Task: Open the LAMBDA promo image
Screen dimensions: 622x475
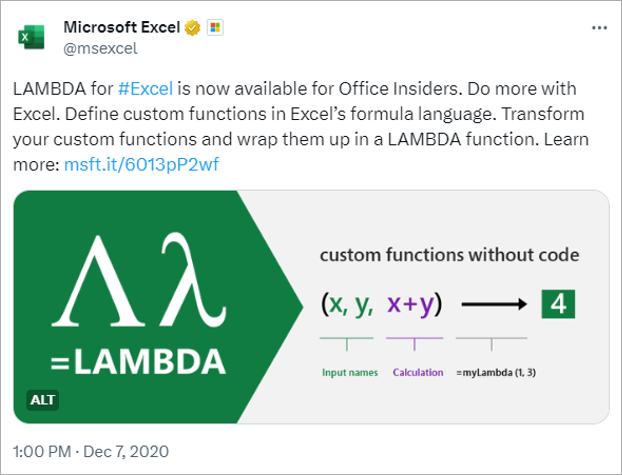Action: [311, 307]
